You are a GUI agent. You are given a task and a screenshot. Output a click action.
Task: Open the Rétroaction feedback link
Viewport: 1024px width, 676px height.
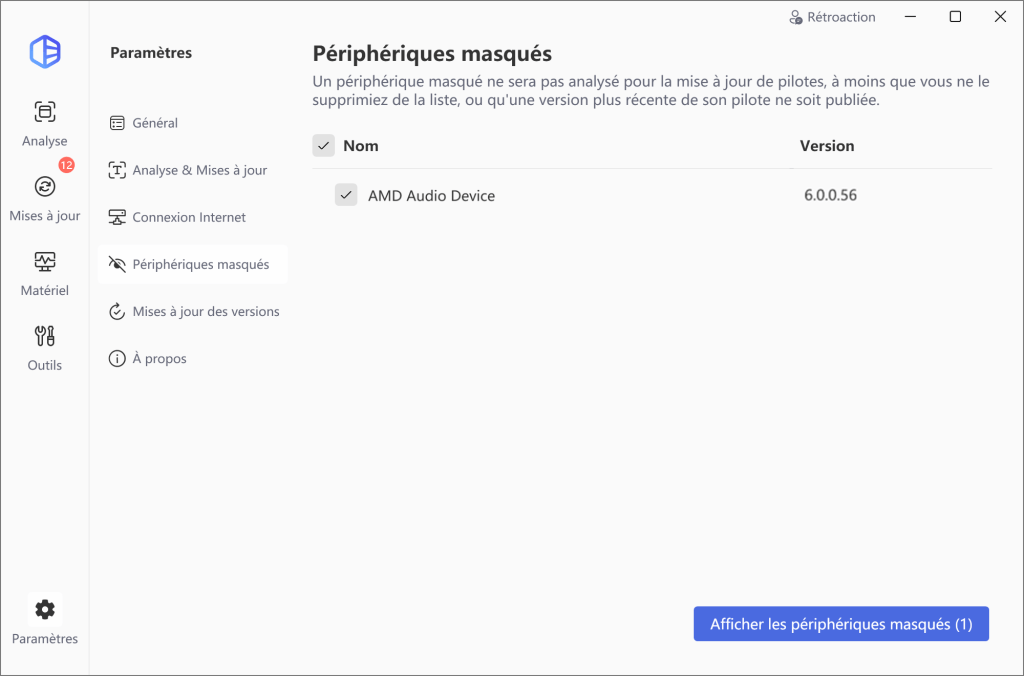832,17
